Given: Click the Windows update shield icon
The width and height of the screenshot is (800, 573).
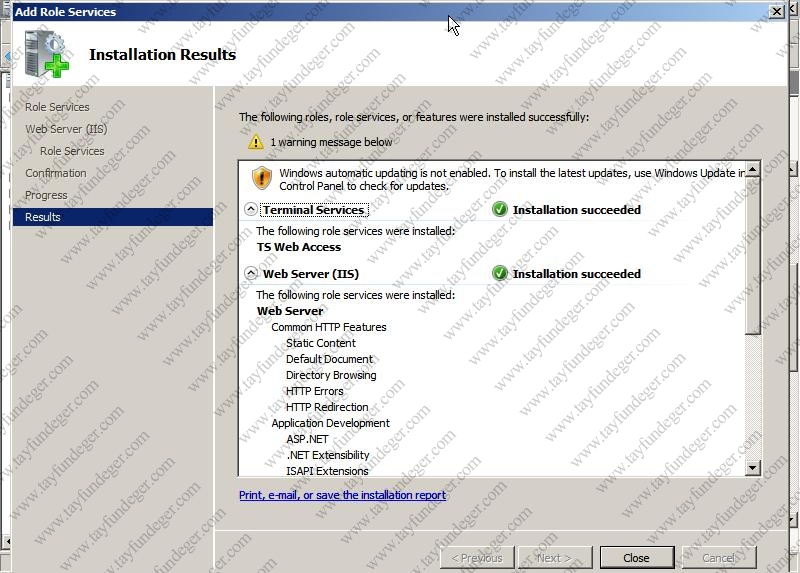Looking at the screenshot, I should [x=262, y=178].
